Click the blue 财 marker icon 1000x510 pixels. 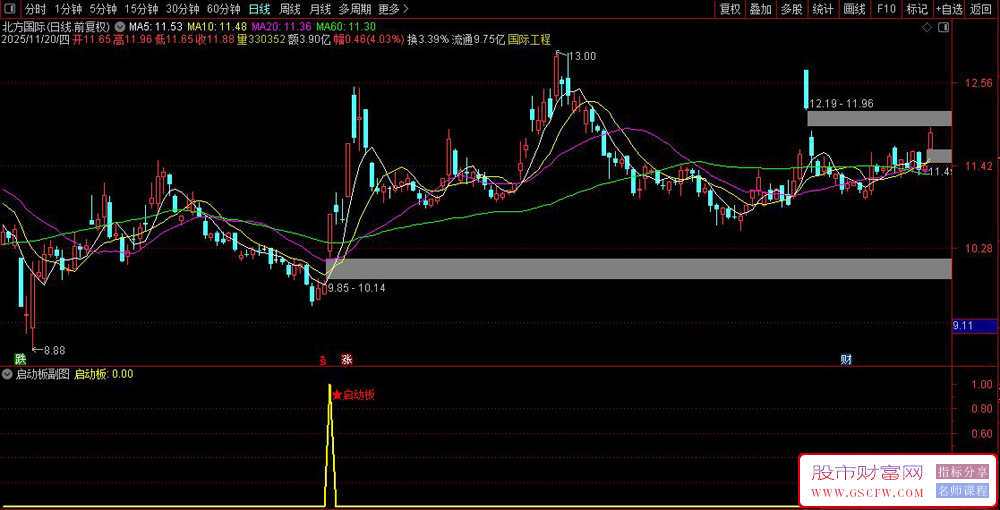click(846, 359)
